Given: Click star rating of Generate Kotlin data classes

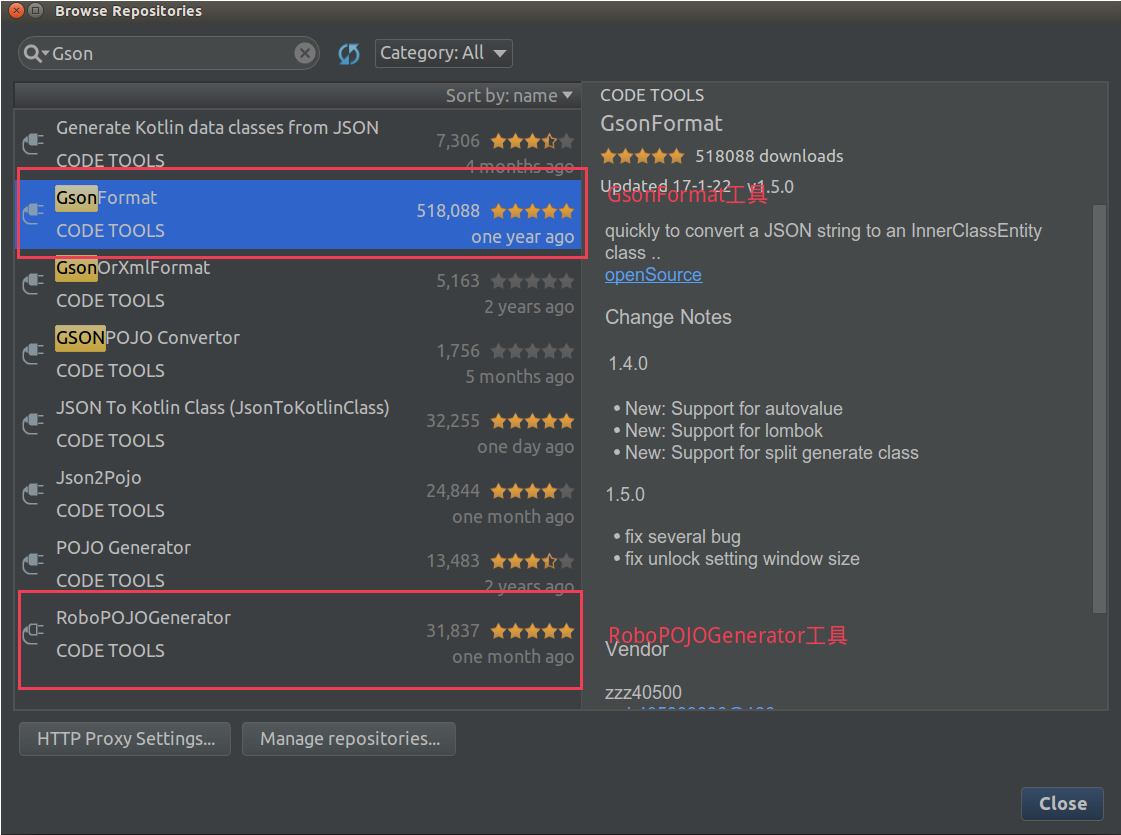Looking at the screenshot, I should (532, 141).
